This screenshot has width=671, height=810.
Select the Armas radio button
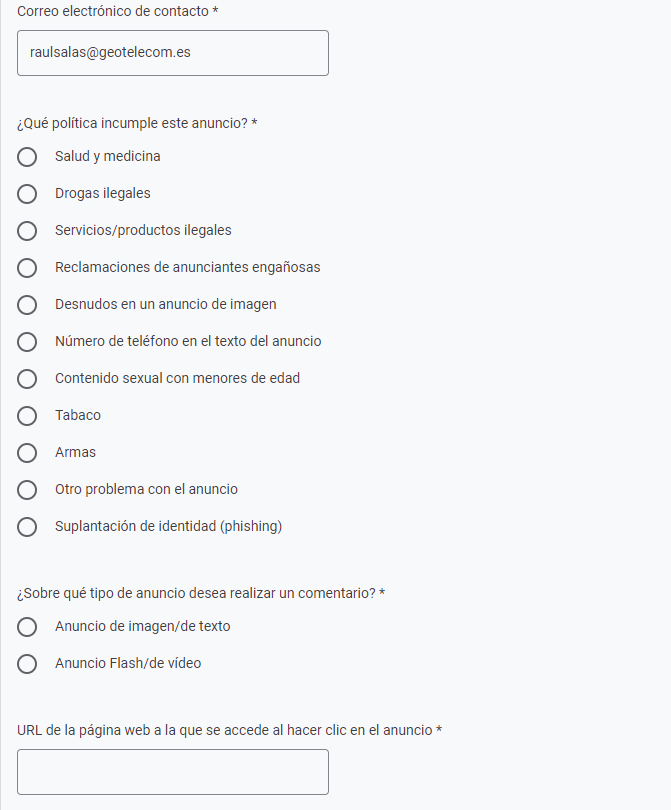(x=27, y=453)
